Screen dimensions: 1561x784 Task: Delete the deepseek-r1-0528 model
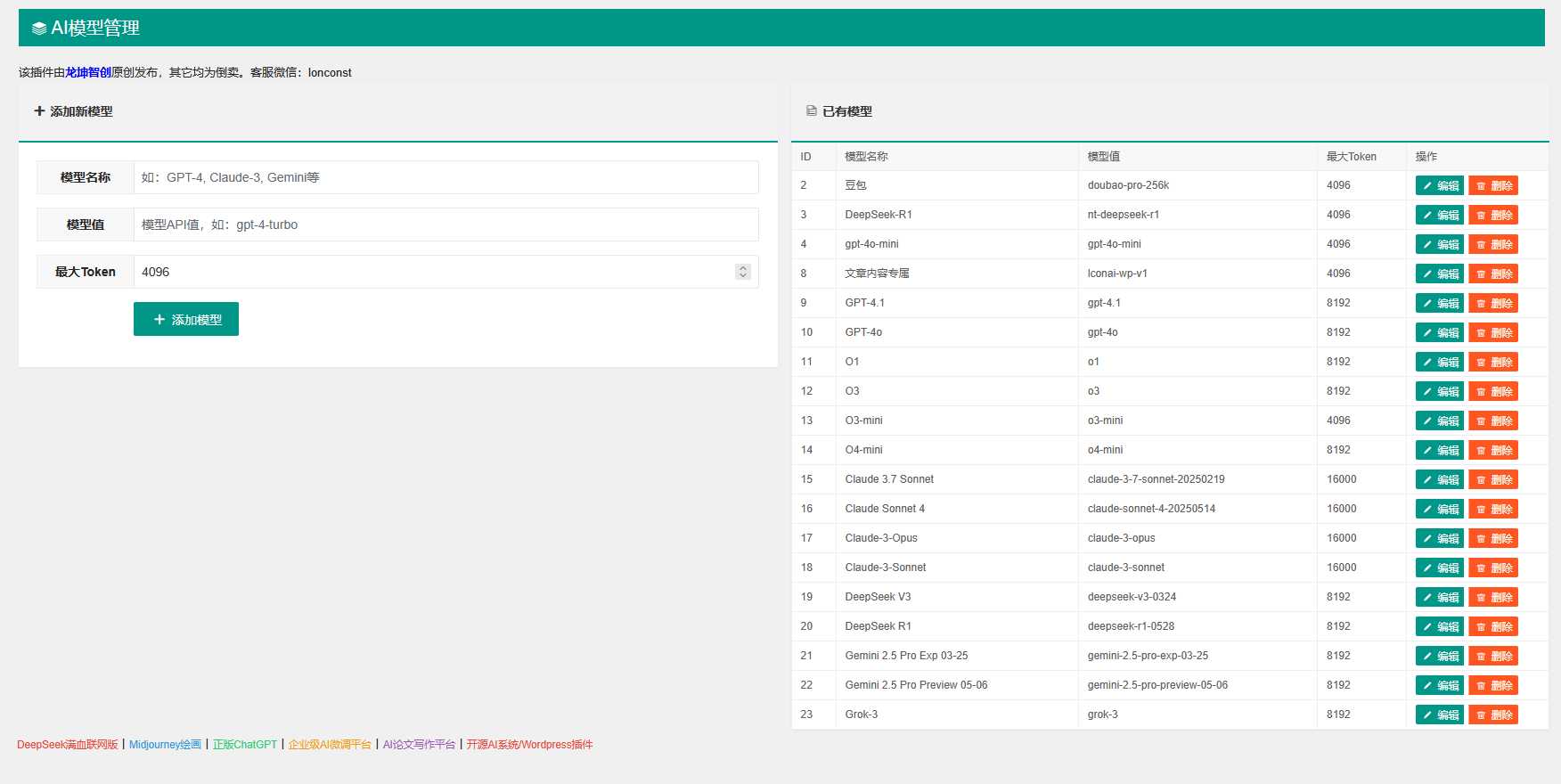1492,626
